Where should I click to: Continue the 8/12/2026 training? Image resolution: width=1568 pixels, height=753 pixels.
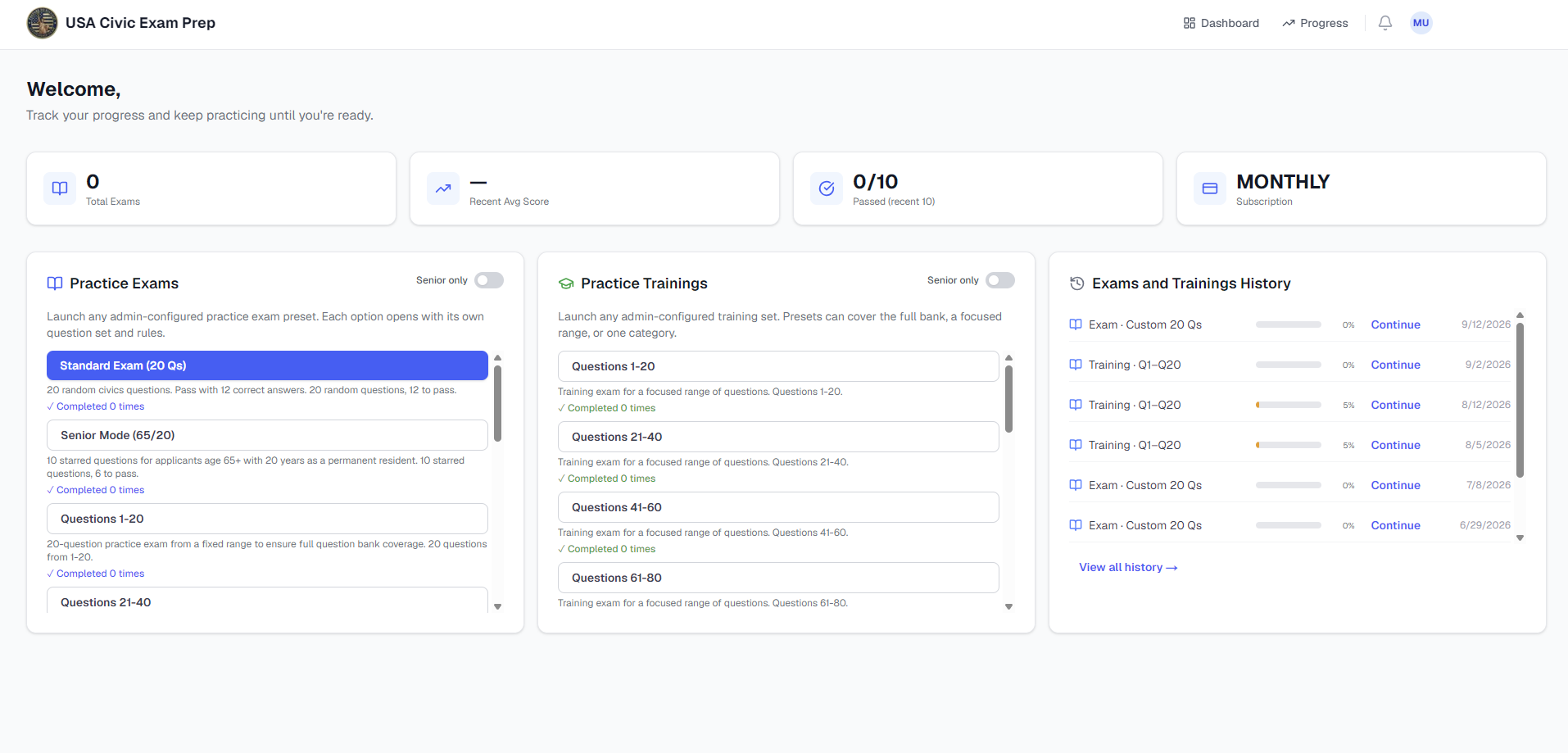point(1395,405)
